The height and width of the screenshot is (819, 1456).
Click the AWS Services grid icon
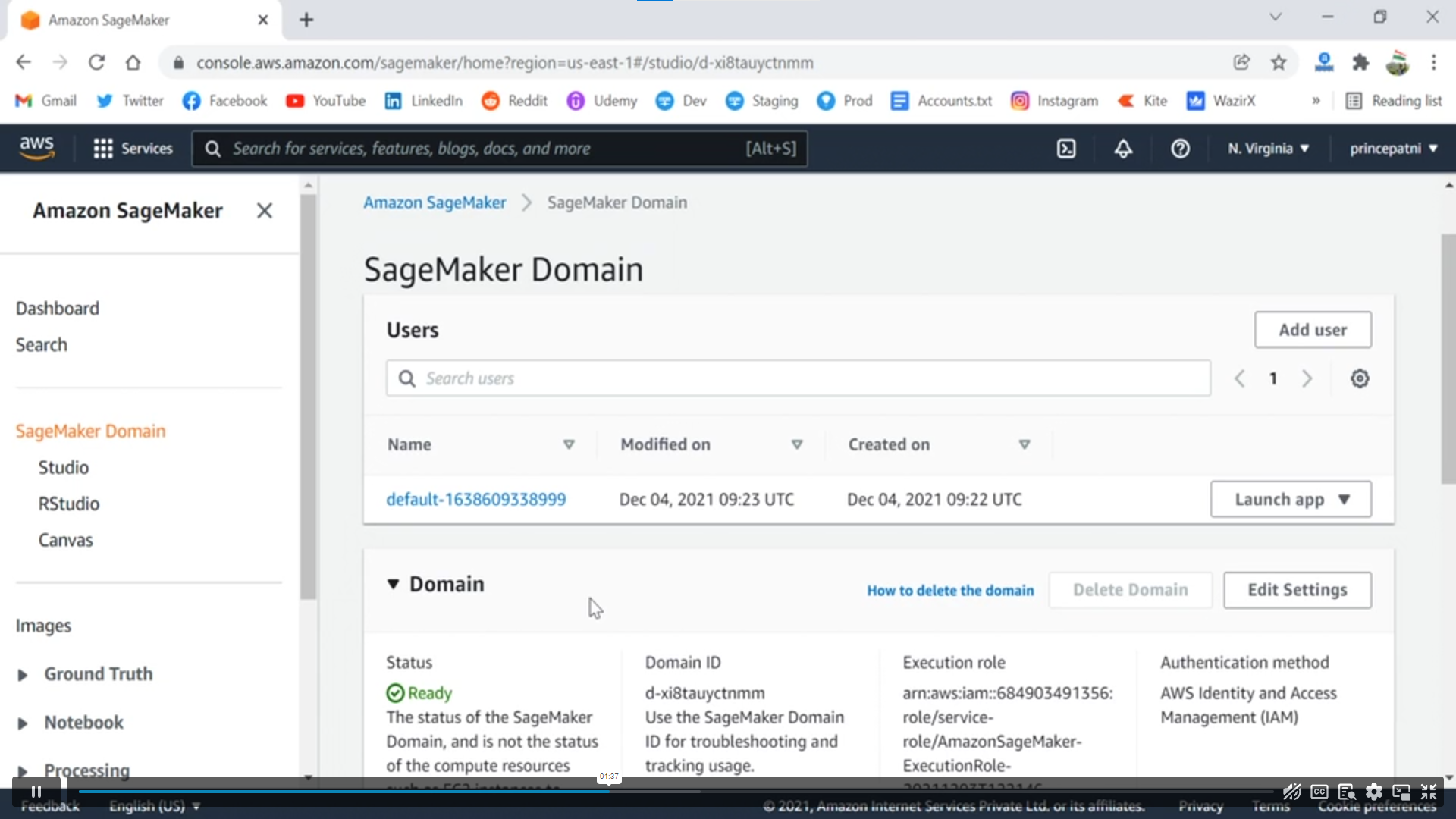tap(103, 148)
